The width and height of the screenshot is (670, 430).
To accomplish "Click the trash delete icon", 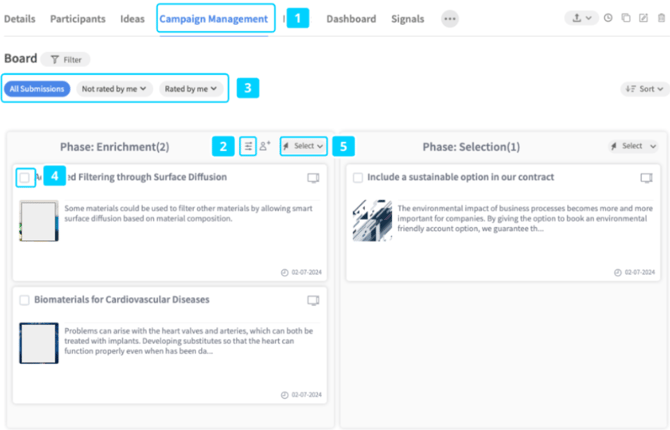I will click(661, 18).
